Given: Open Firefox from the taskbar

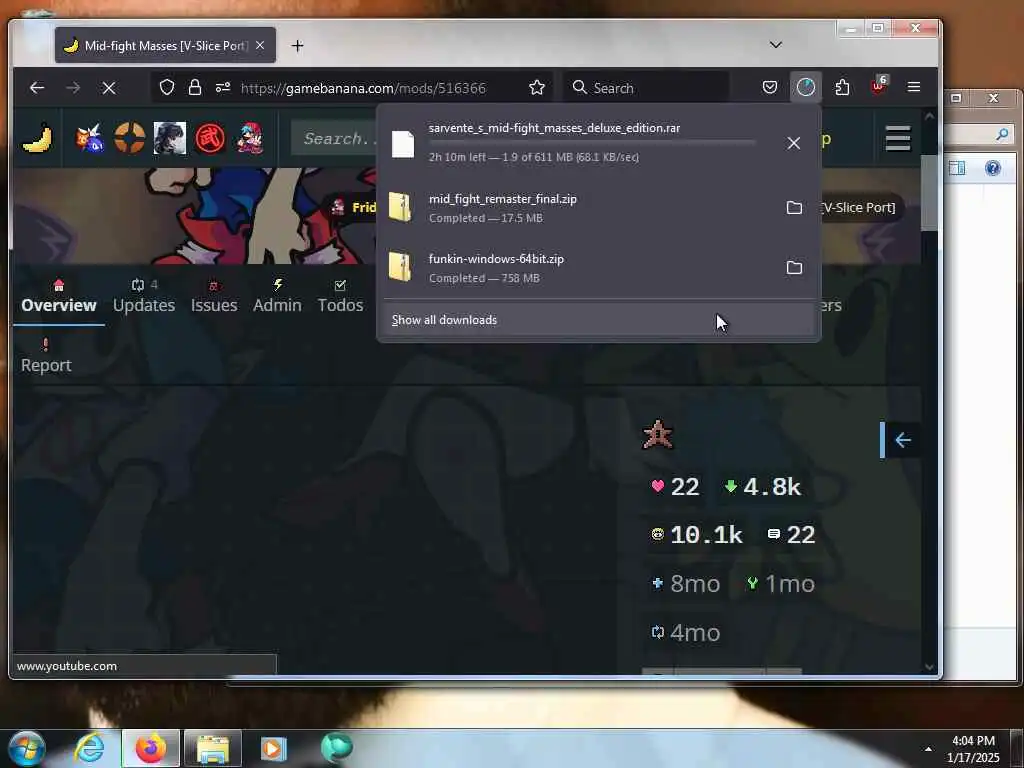Looking at the screenshot, I should pyautogui.click(x=151, y=748).
